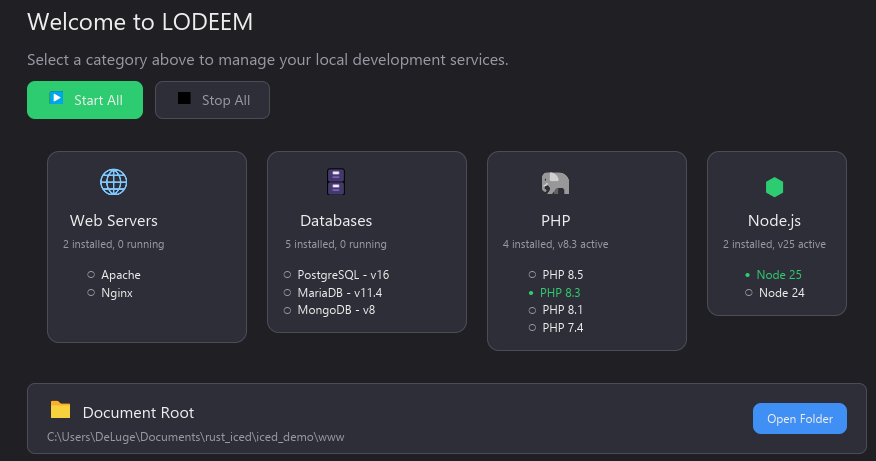Click the PHP elephant icon
876x461 pixels.
click(x=555, y=183)
